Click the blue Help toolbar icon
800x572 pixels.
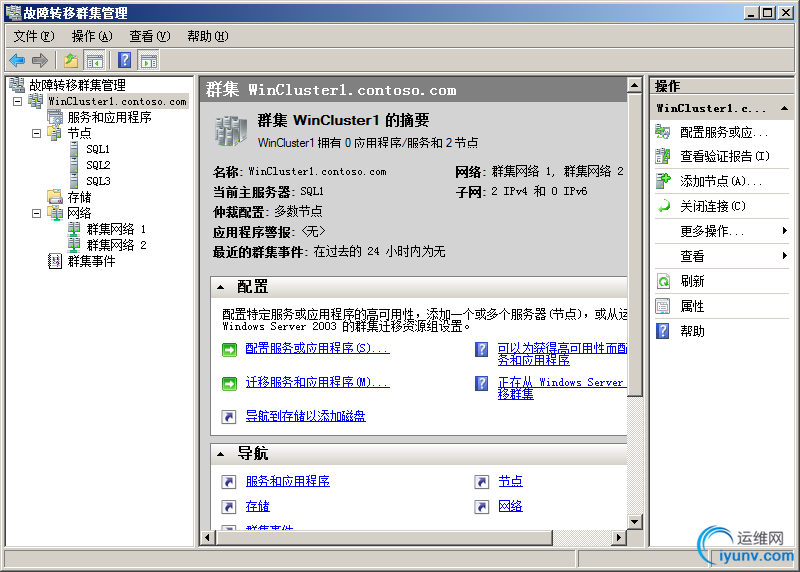coord(124,61)
